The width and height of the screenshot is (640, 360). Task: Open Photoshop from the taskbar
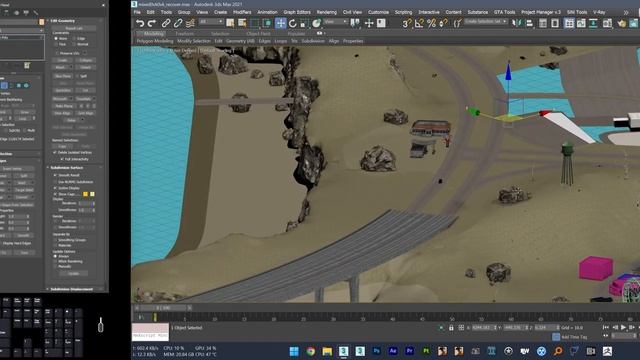pos(376,351)
